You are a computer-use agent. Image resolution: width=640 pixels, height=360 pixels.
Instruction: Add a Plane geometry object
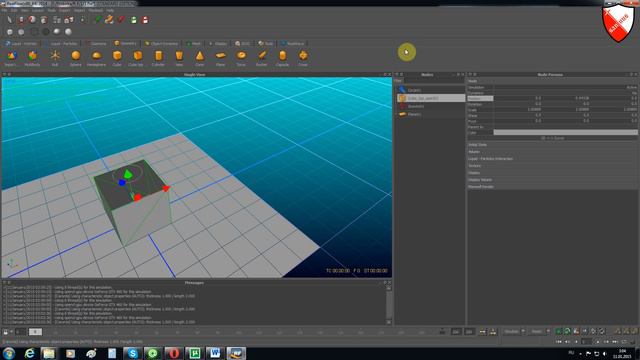220,58
